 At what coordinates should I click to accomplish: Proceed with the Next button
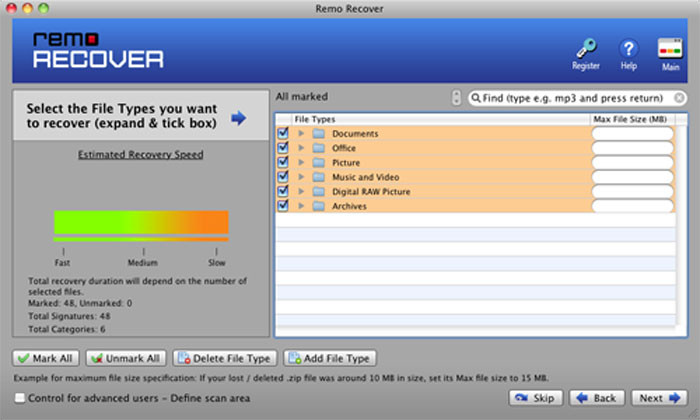(x=659, y=398)
